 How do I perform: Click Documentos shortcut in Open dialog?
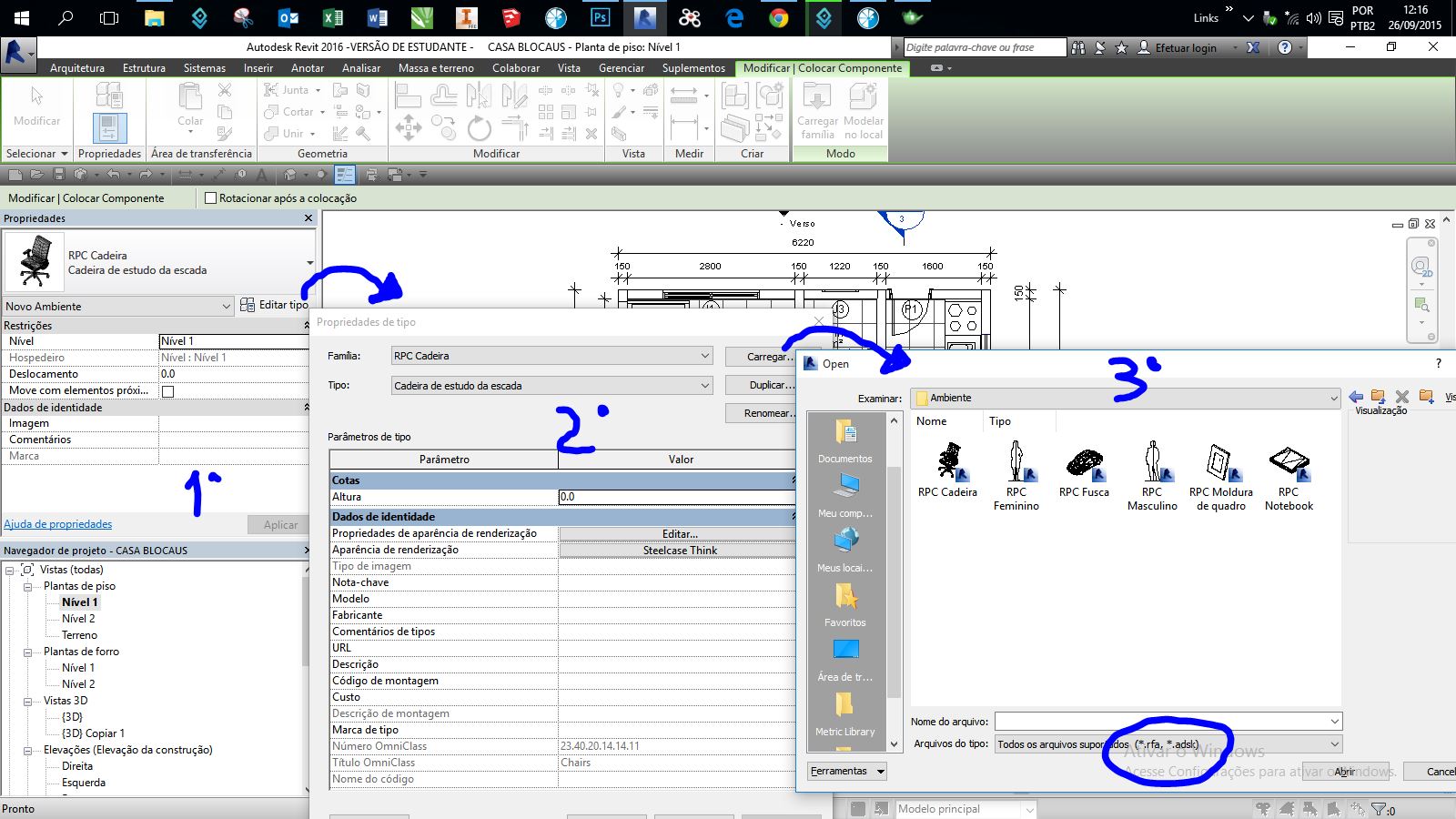tap(844, 442)
